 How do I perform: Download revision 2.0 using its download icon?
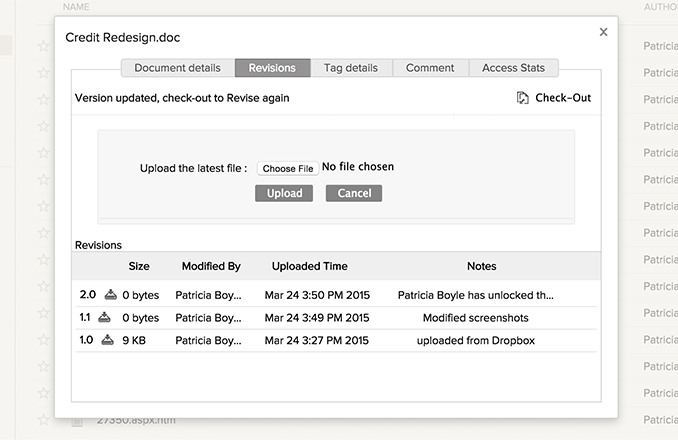point(110,295)
